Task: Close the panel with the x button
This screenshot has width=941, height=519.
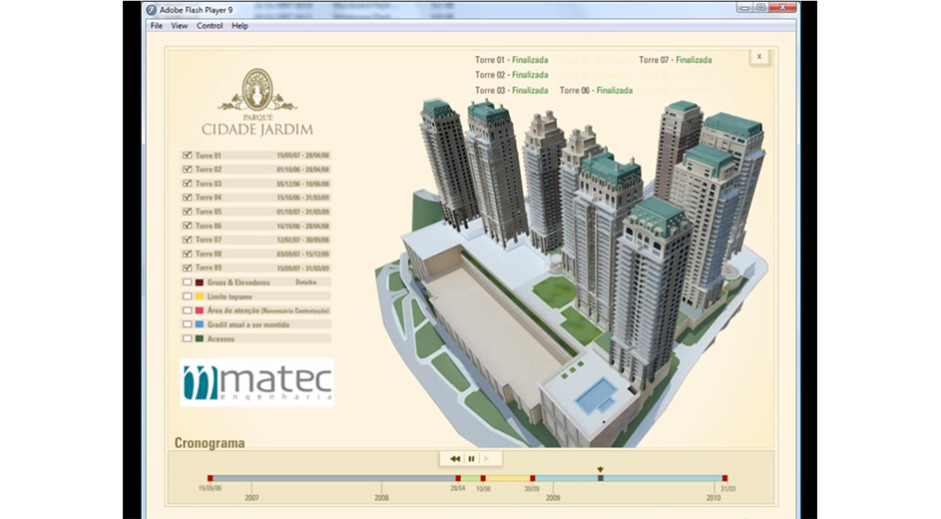Action: click(x=759, y=57)
